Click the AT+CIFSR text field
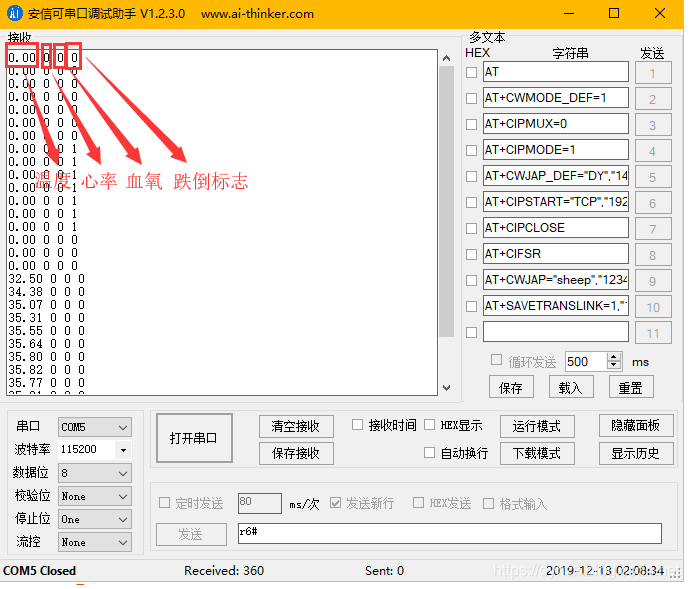This screenshot has width=691, height=589. pyautogui.click(x=556, y=254)
